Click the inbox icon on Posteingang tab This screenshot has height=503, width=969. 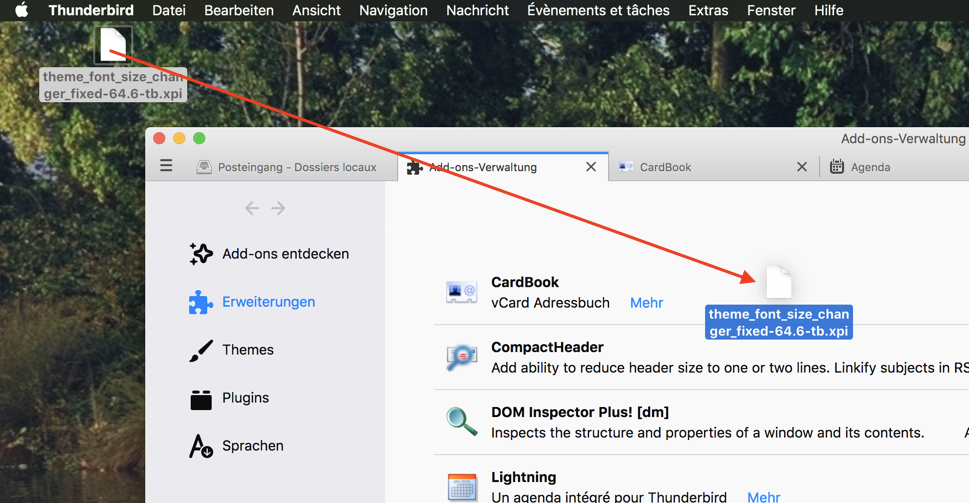pos(204,167)
